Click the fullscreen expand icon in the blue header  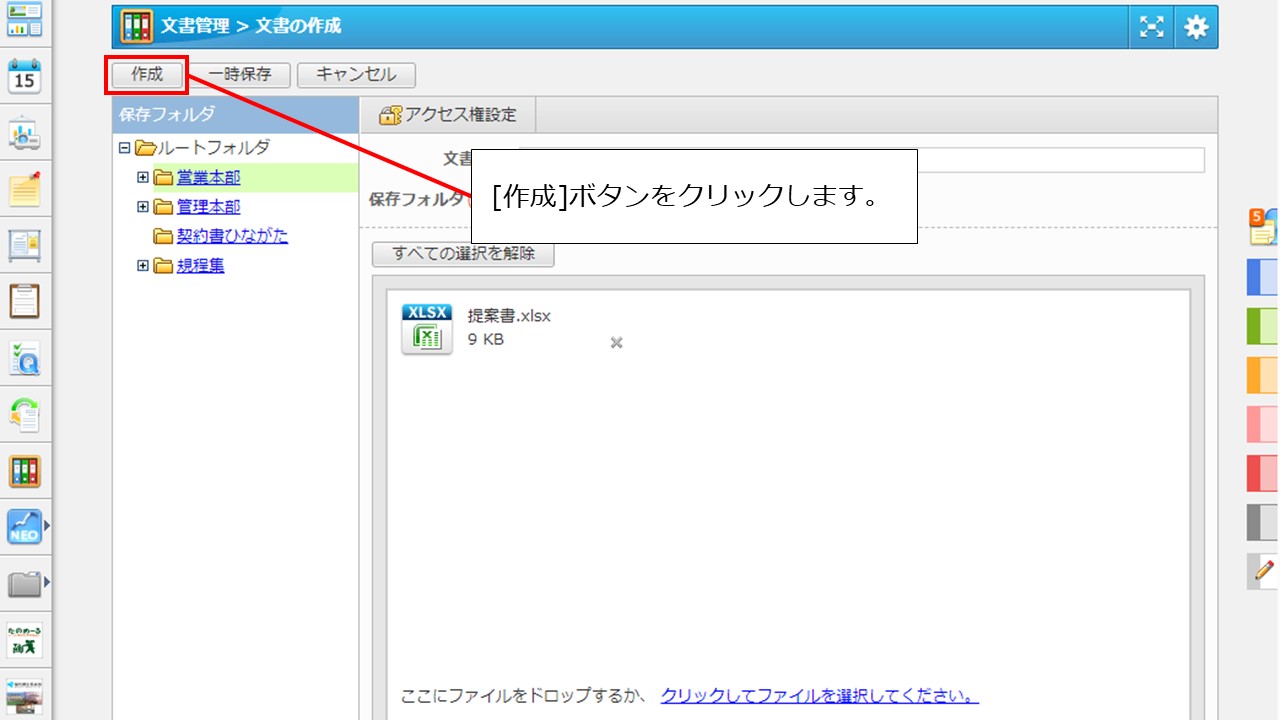pos(1151,27)
